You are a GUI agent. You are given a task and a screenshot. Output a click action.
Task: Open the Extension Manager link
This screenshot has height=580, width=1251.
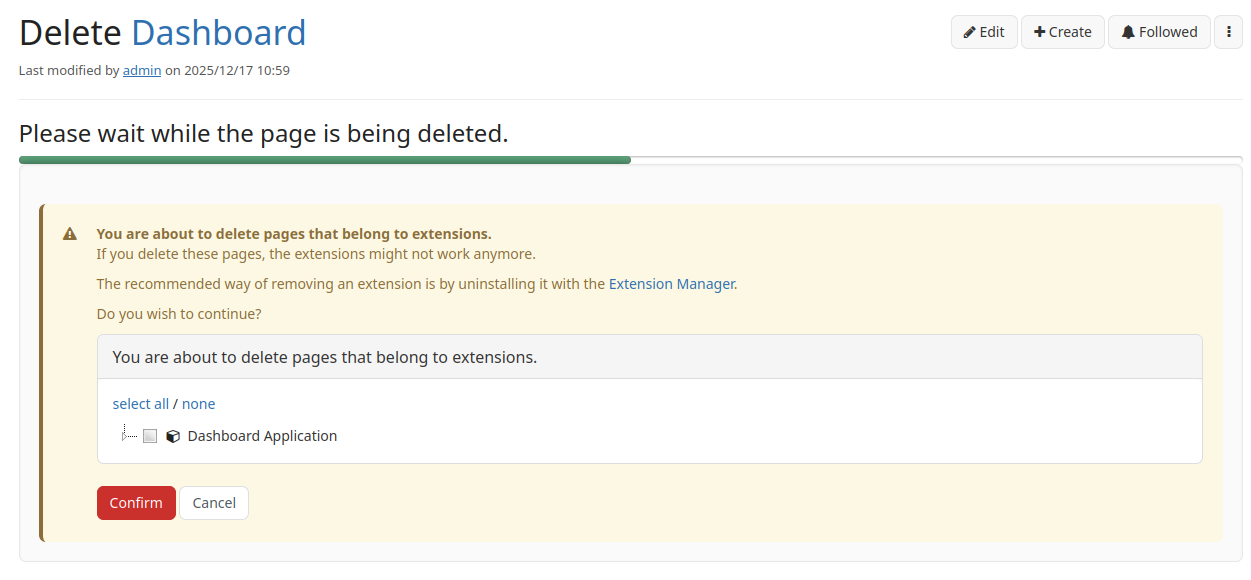click(x=672, y=284)
